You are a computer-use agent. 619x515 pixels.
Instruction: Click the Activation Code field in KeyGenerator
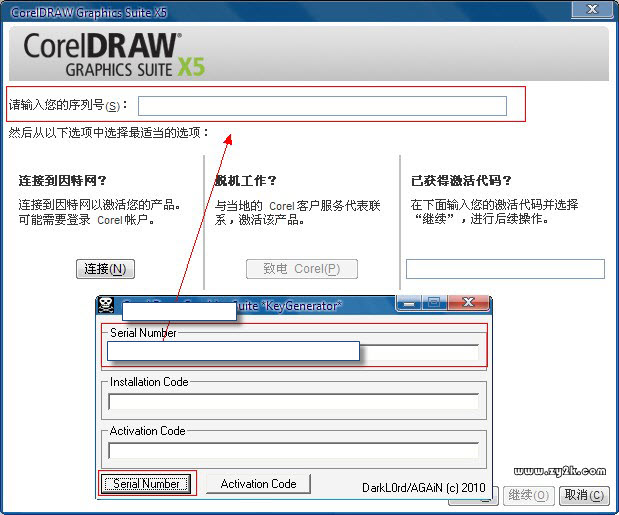coord(293,450)
